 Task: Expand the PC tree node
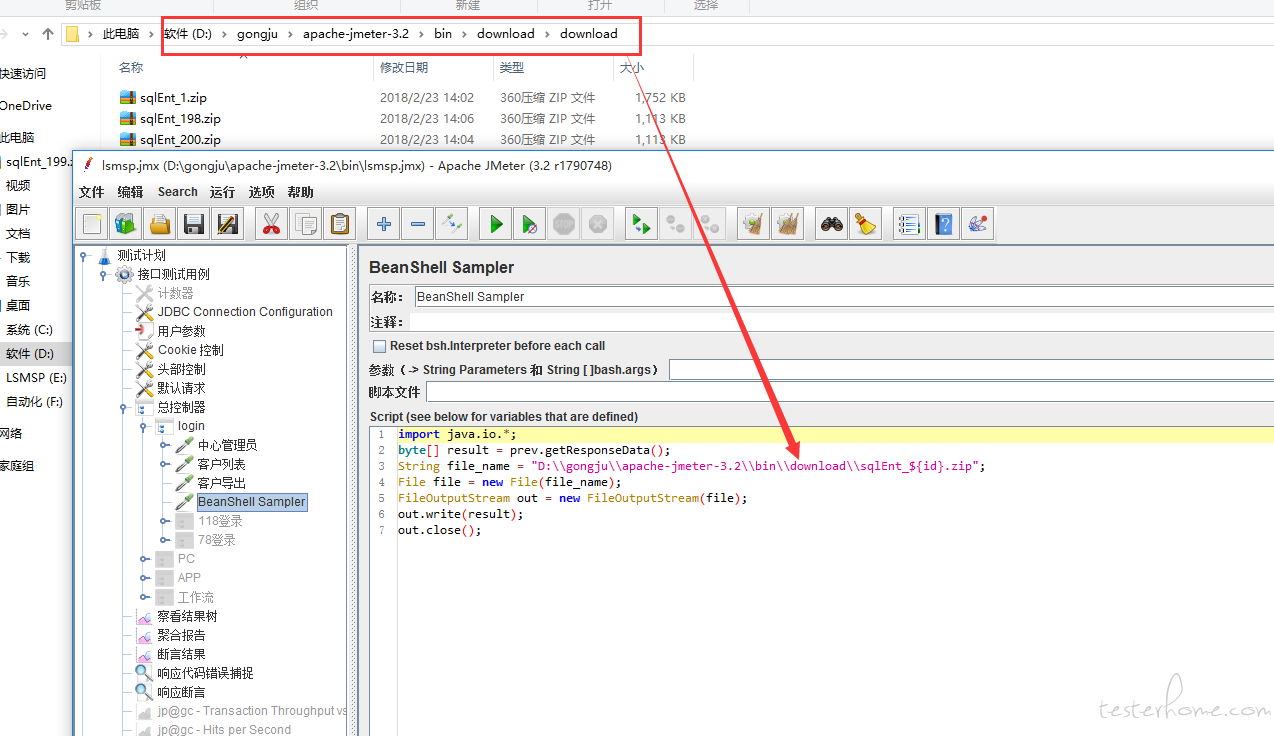click(x=144, y=560)
